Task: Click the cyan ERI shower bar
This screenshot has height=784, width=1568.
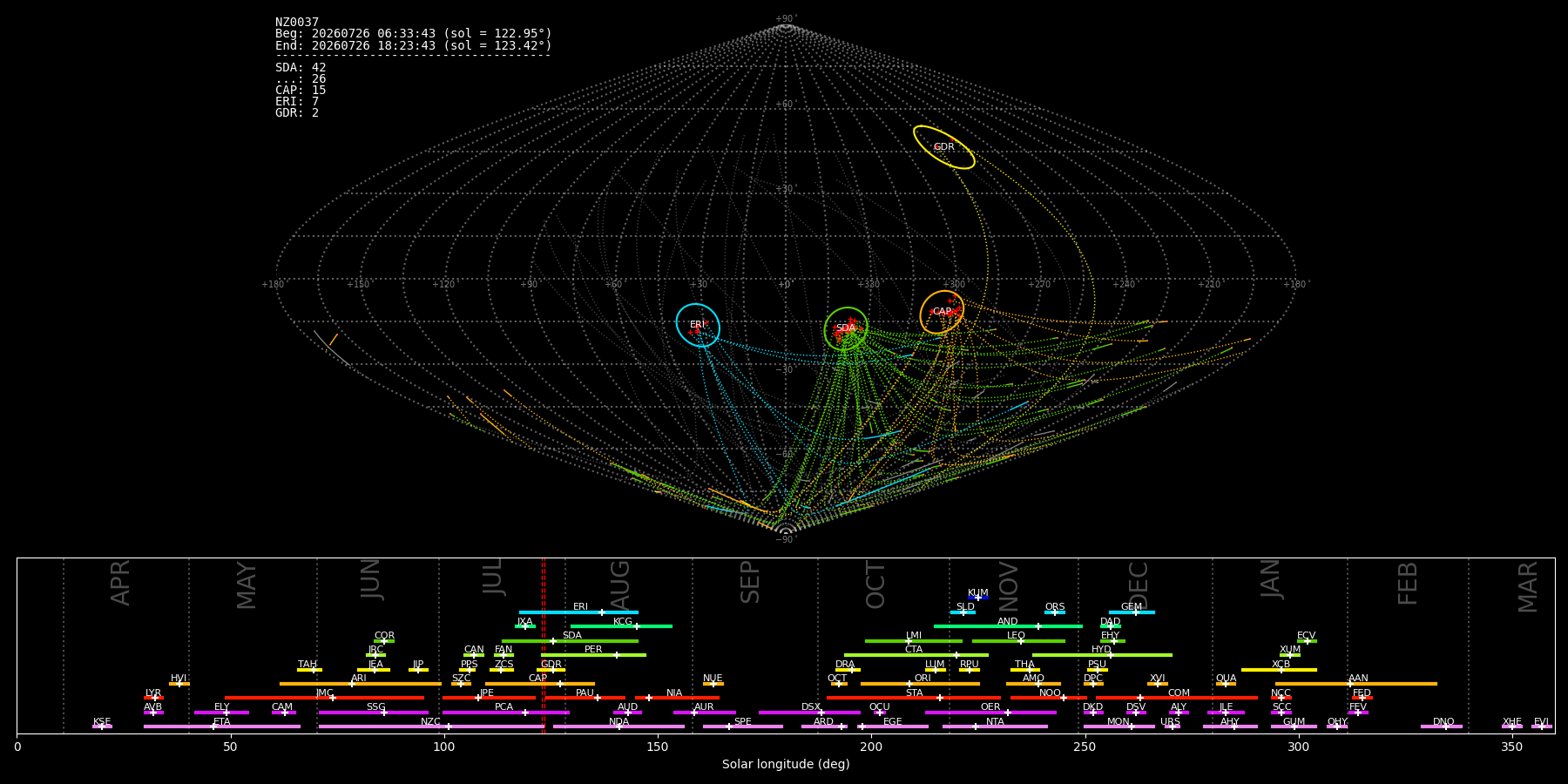Action: point(578,612)
